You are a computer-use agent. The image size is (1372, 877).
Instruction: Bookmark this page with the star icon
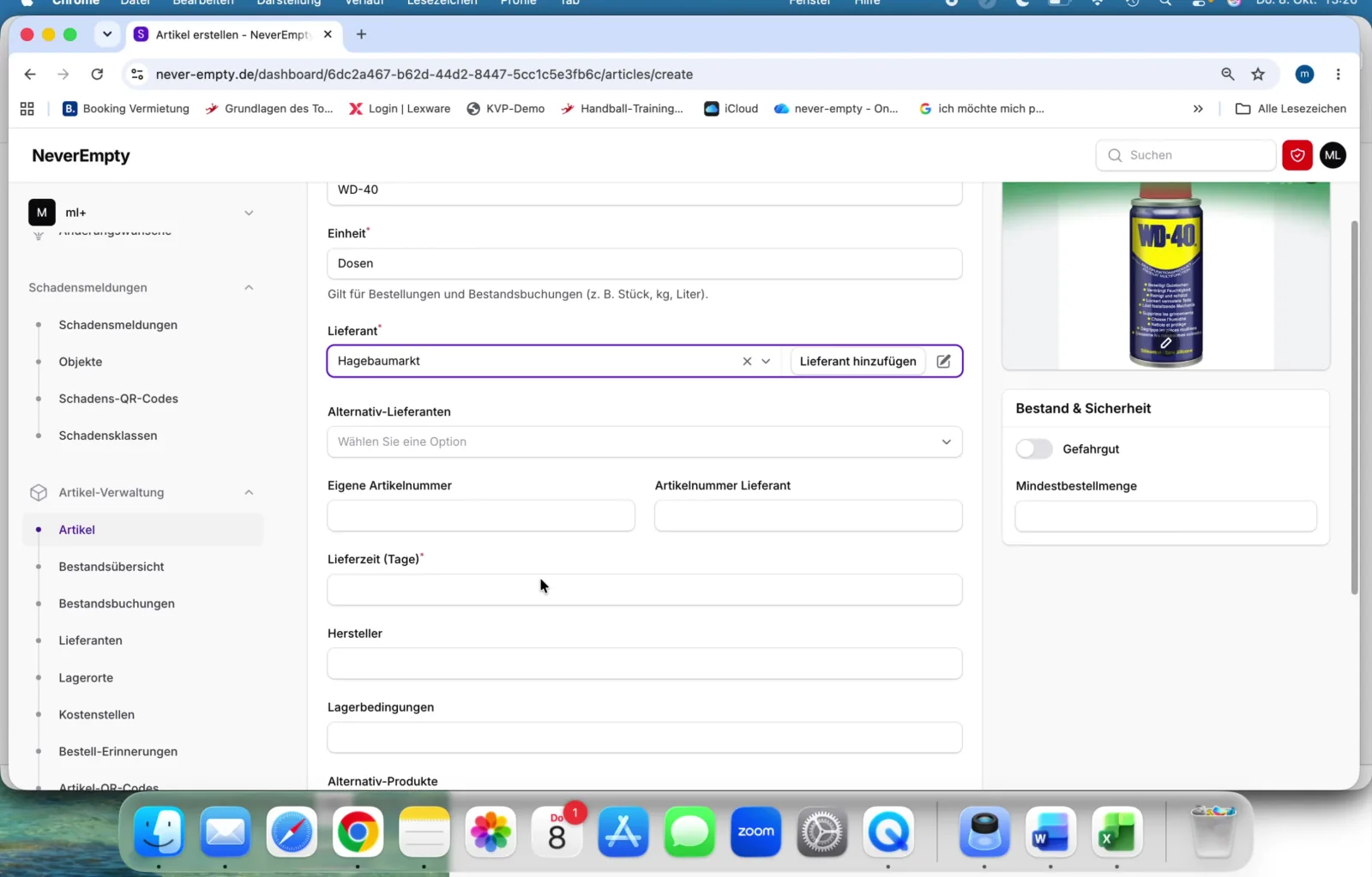1258,75
